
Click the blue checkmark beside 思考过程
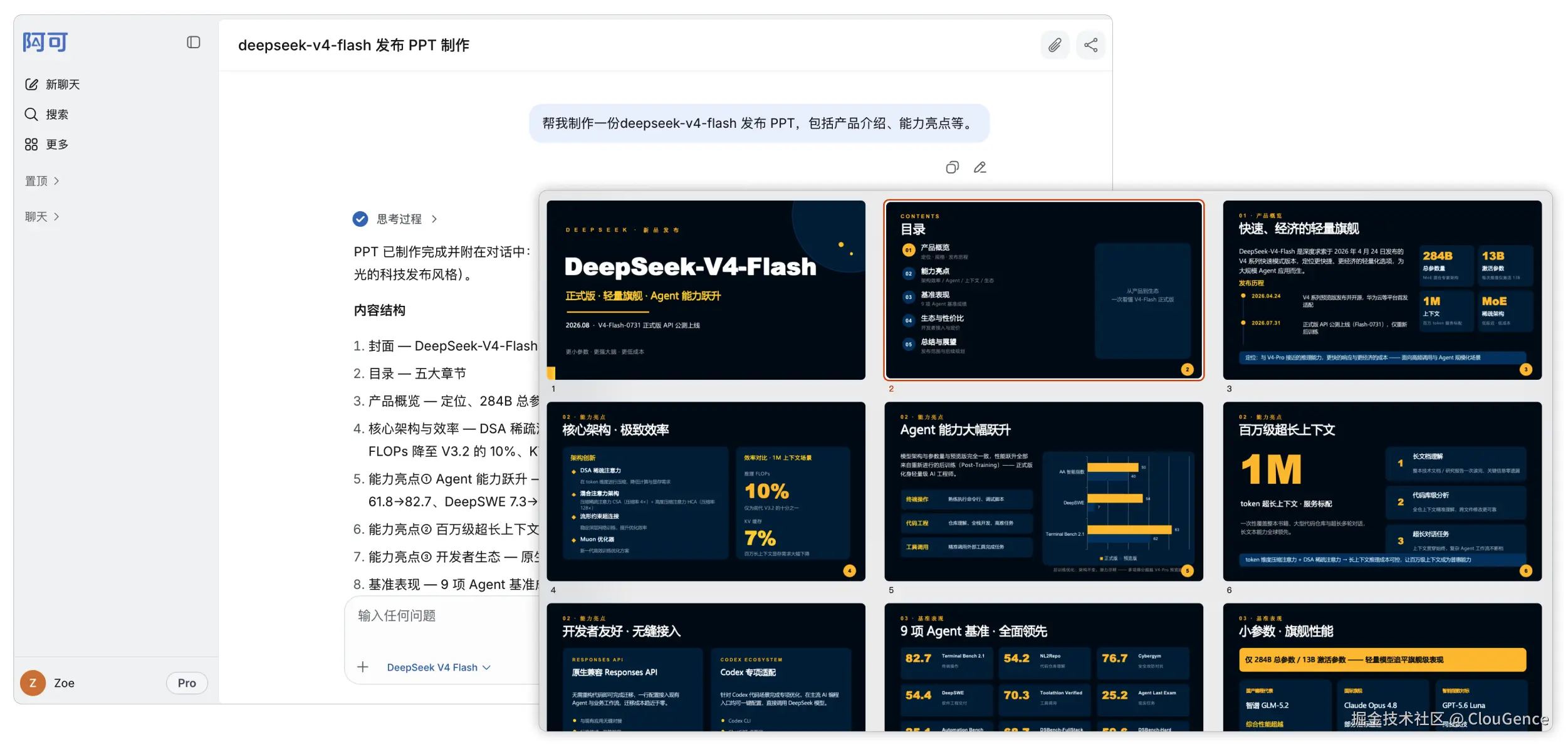click(360, 219)
